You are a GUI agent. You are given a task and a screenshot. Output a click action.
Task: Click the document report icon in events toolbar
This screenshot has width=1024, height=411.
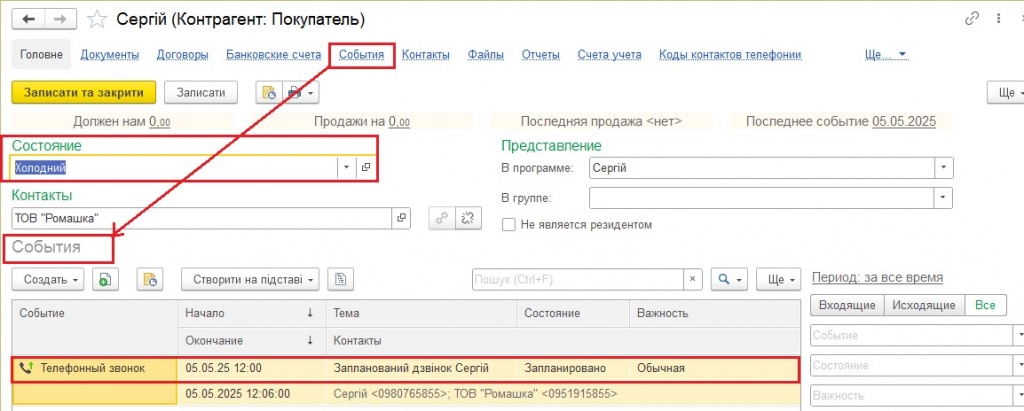(341, 279)
